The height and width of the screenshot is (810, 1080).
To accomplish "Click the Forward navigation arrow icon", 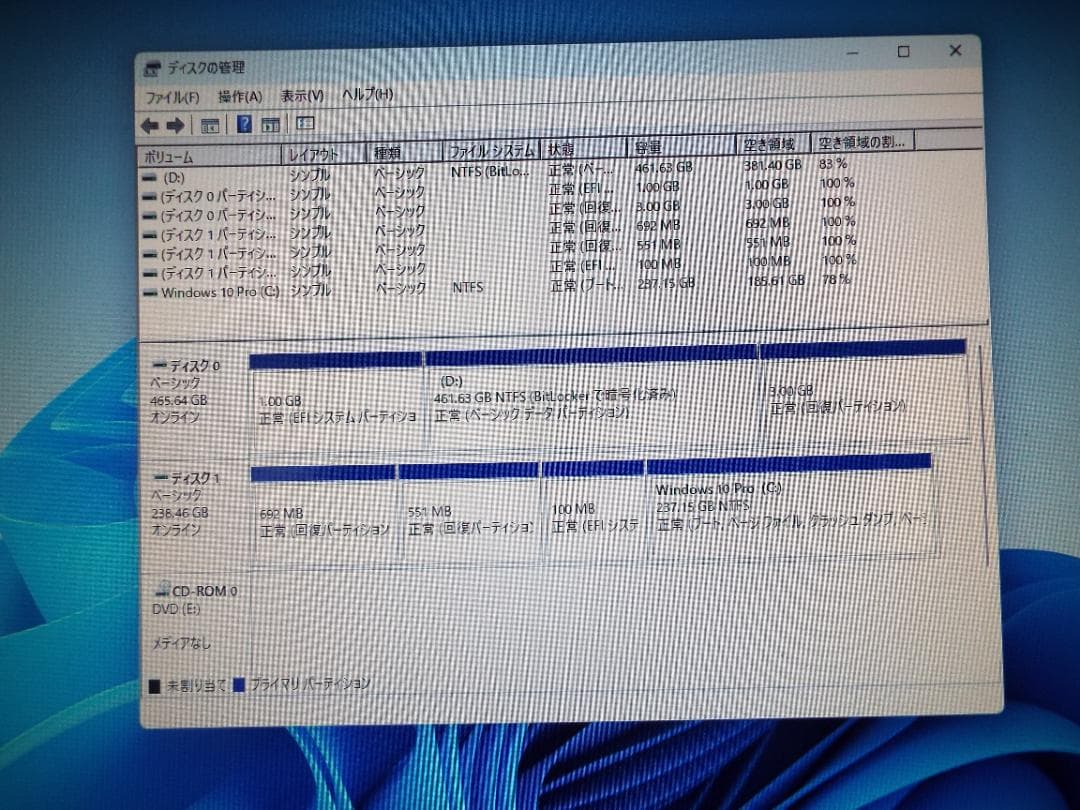I will point(176,124).
